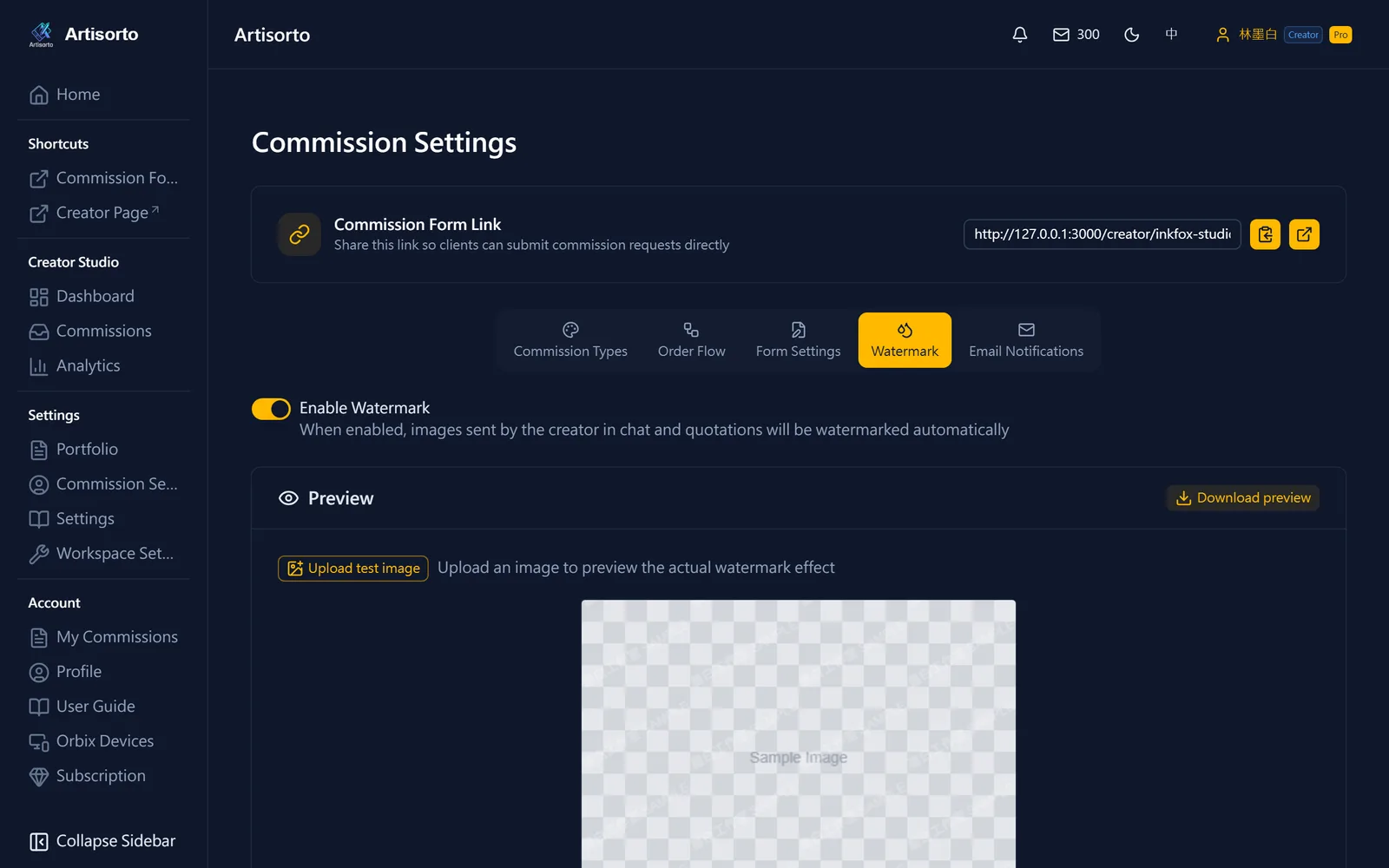Go to Orbix Devices in the sidebar
The width and height of the screenshot is (1389, 868).
click(103, 741)
